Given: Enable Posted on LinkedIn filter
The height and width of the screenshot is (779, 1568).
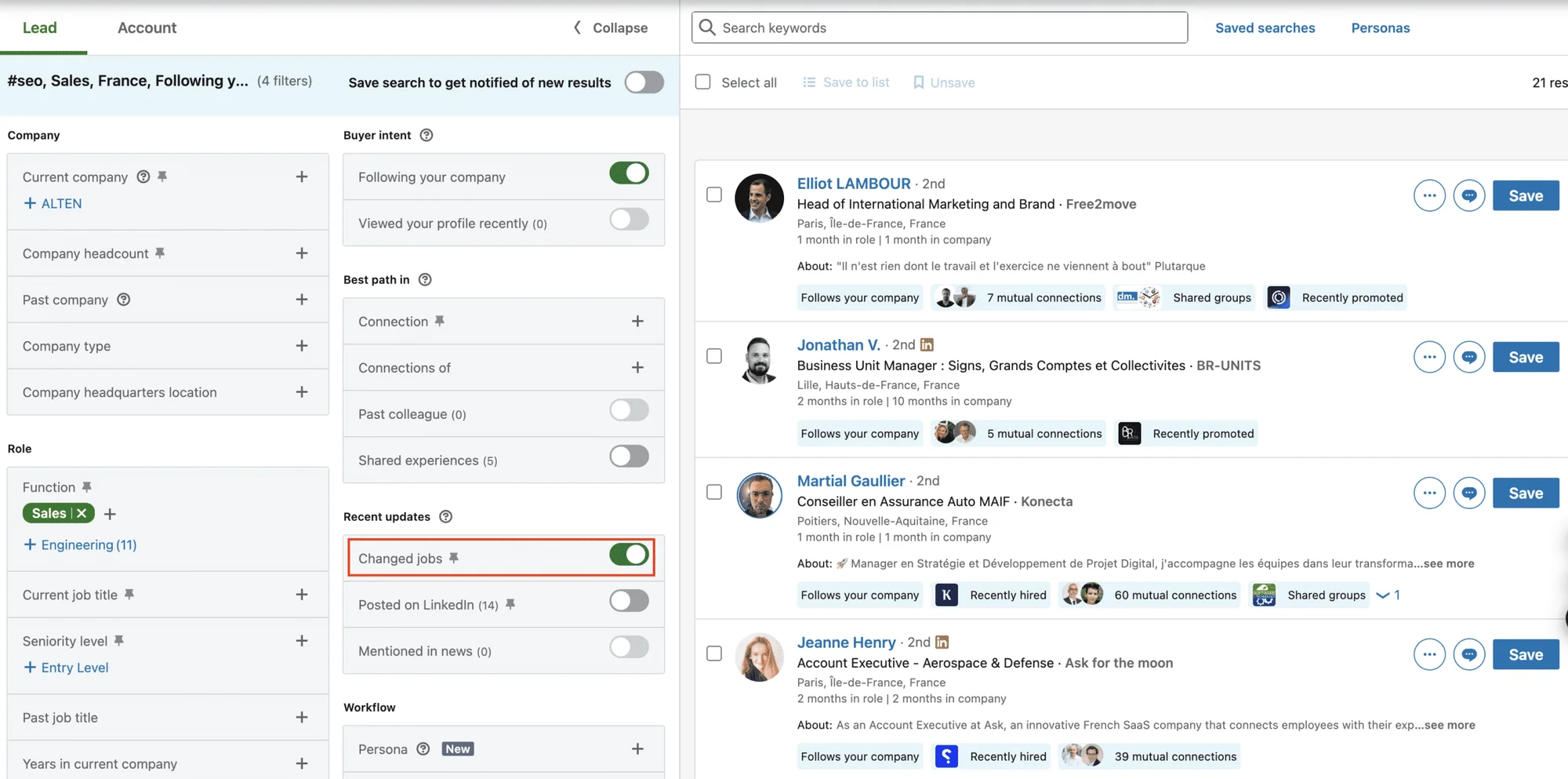Looking at the screenshot, I should point(629,601).
